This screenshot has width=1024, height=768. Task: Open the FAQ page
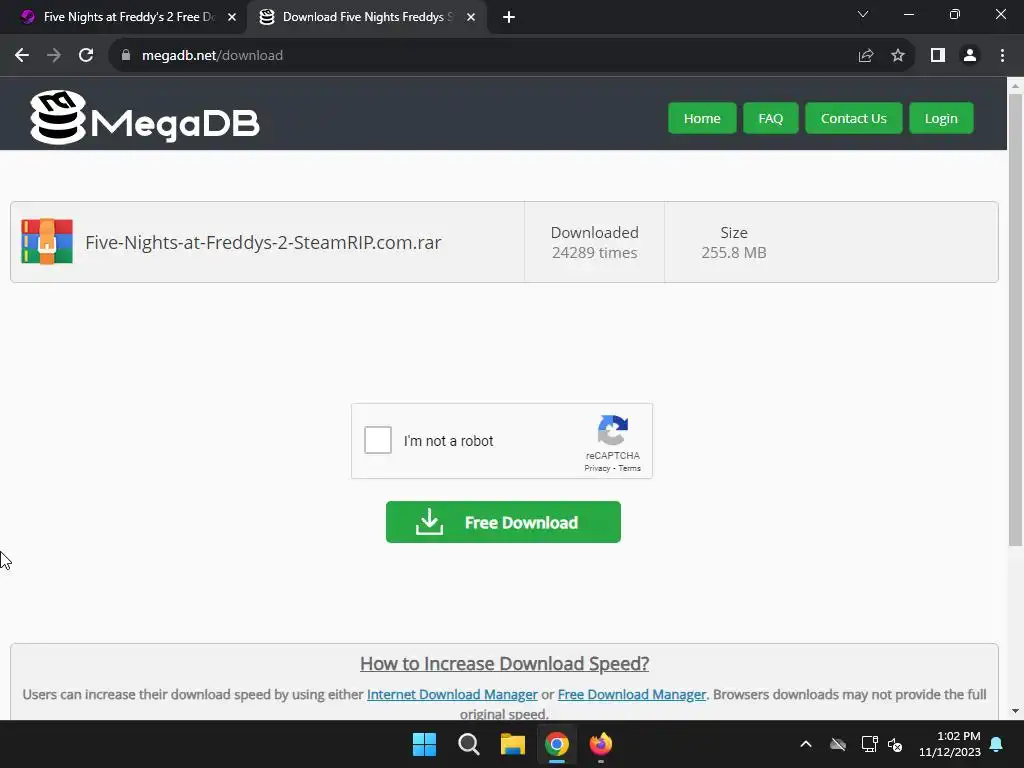tap(771, 118)
